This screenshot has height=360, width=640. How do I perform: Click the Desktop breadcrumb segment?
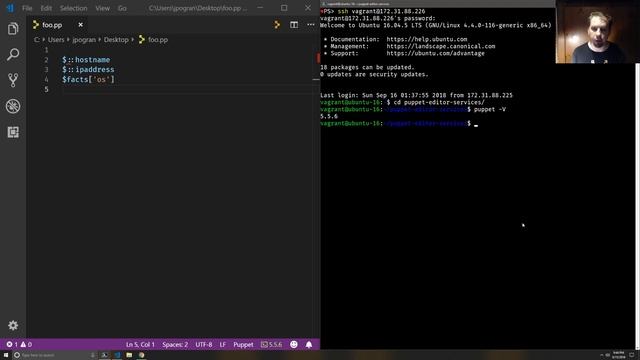click(116, 40)
